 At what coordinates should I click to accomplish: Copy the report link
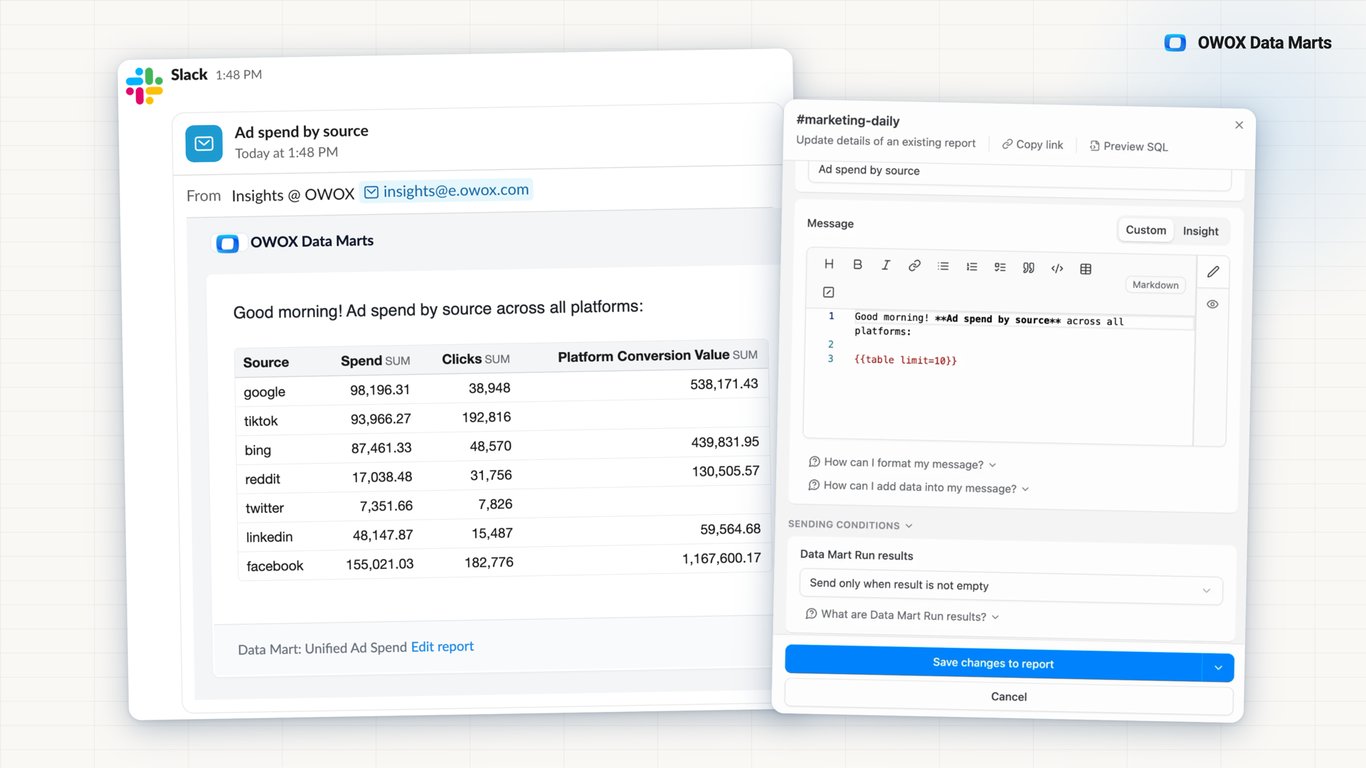1033,145
